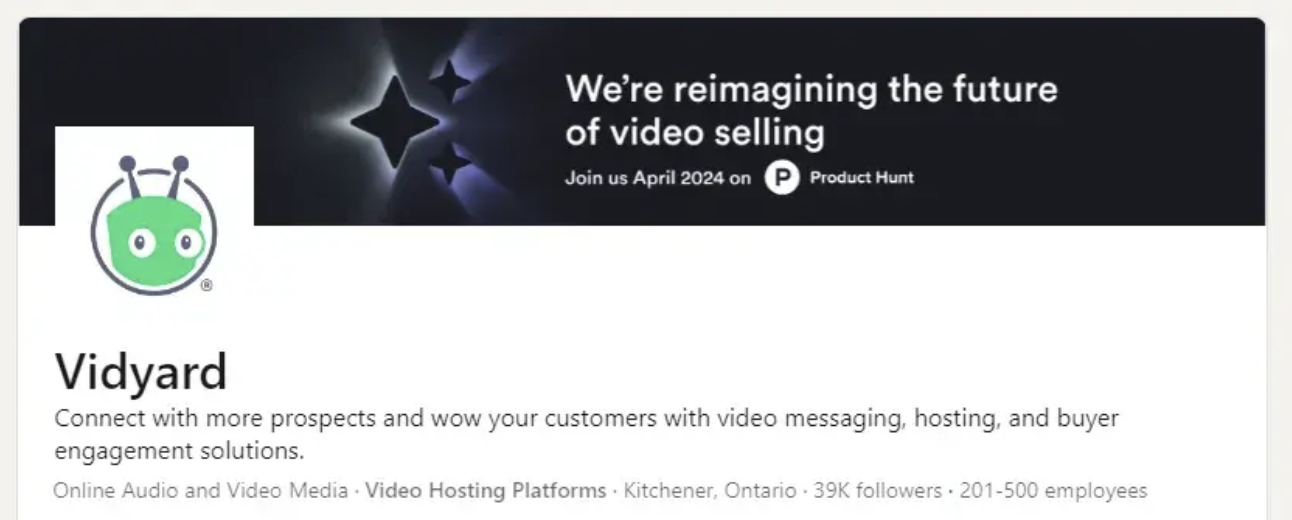The image size is (1292, 520).
Task: Click the robot's right eye
Action: coord(186,242)
